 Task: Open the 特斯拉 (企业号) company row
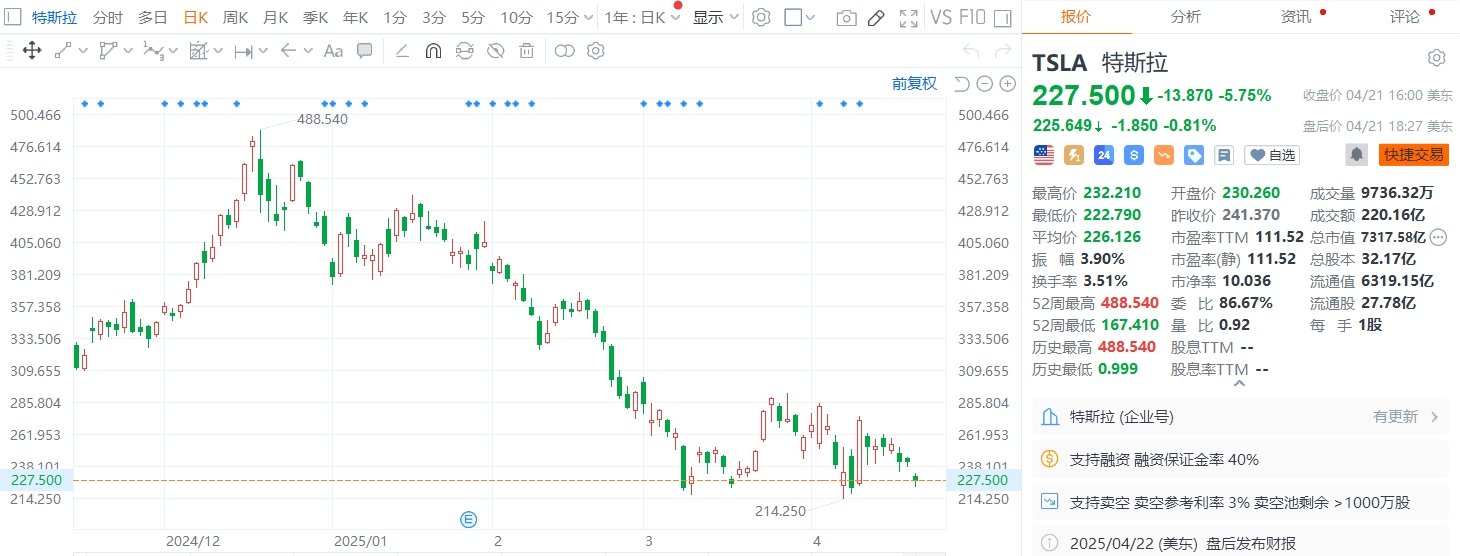point(1240,417)
